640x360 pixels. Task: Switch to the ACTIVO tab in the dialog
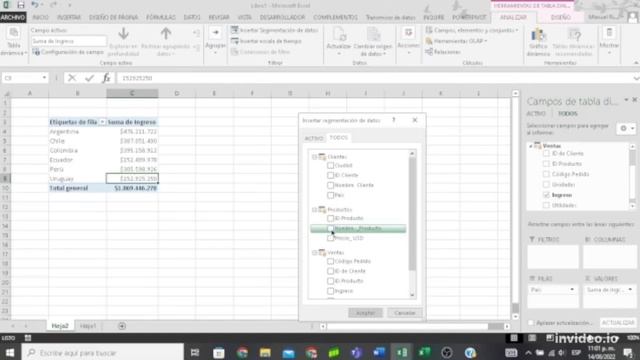pos(313,138)
